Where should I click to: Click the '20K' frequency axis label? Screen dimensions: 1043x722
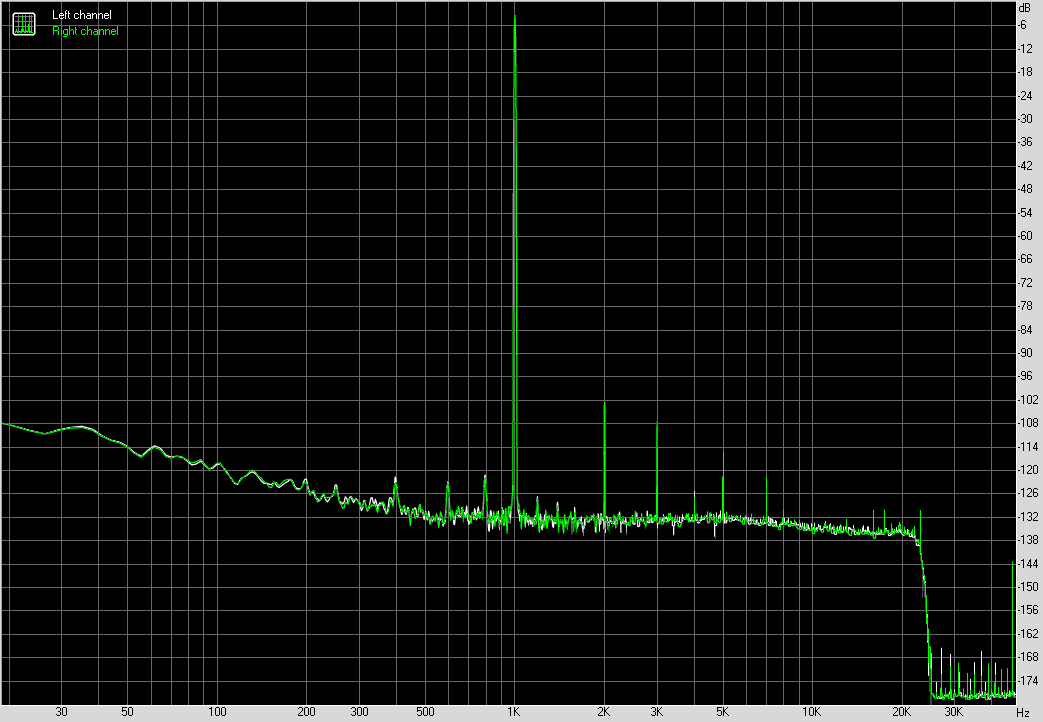(x=901, y=712)
